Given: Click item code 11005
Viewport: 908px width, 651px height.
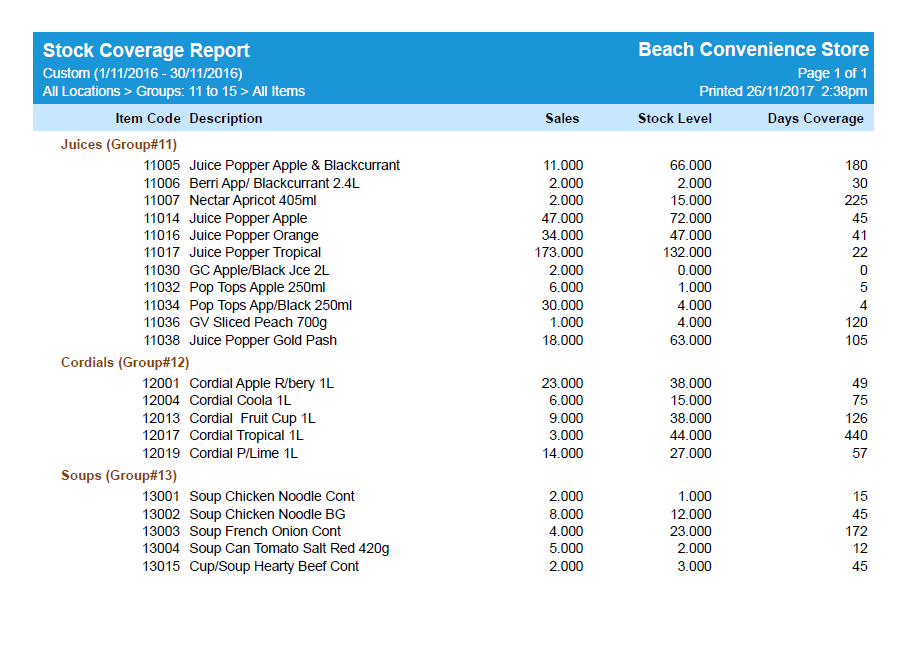Looking at the screenshot, I should click(x=161, y=166).
